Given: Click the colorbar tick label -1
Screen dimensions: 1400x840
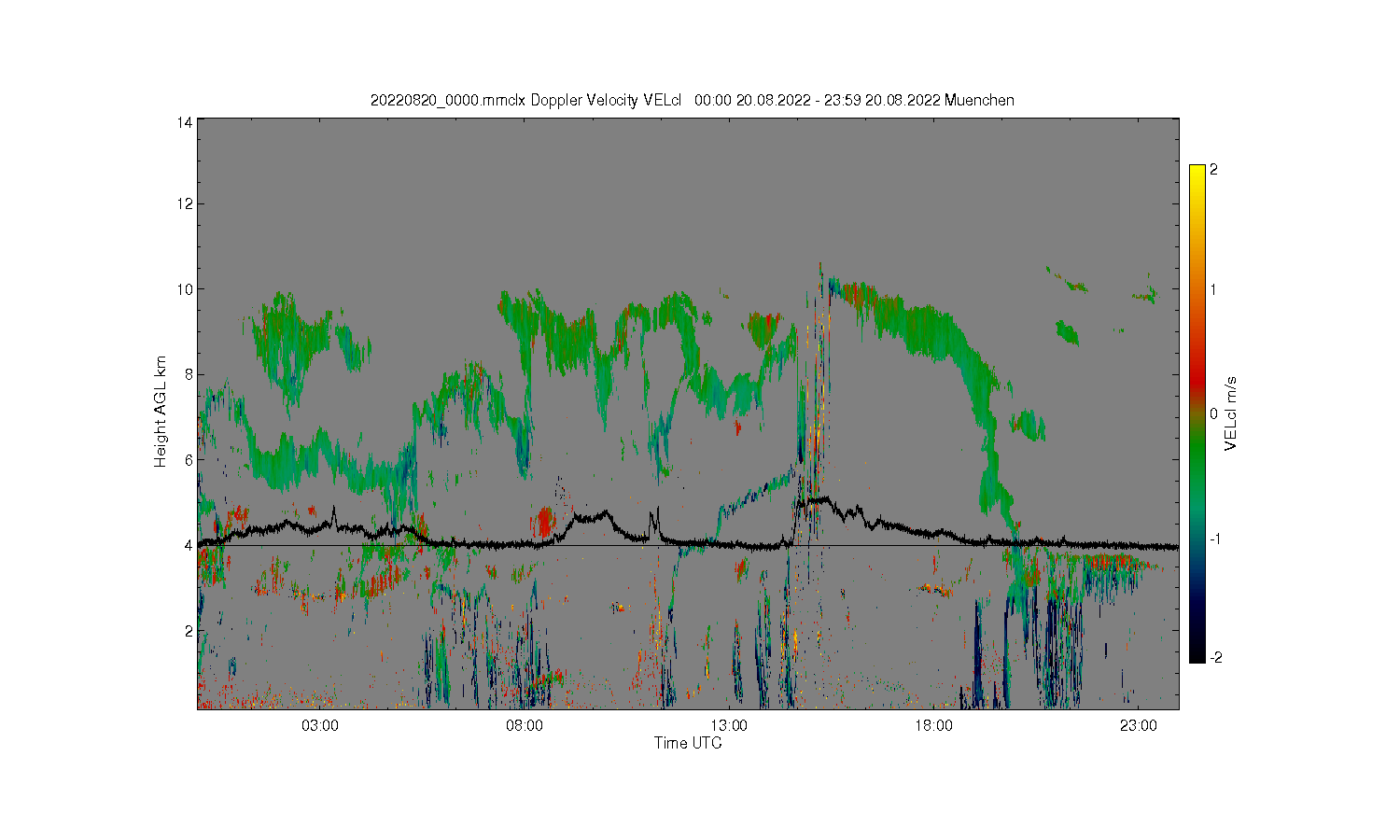Looking at the screenshot, I should [x=1215, y=539].
